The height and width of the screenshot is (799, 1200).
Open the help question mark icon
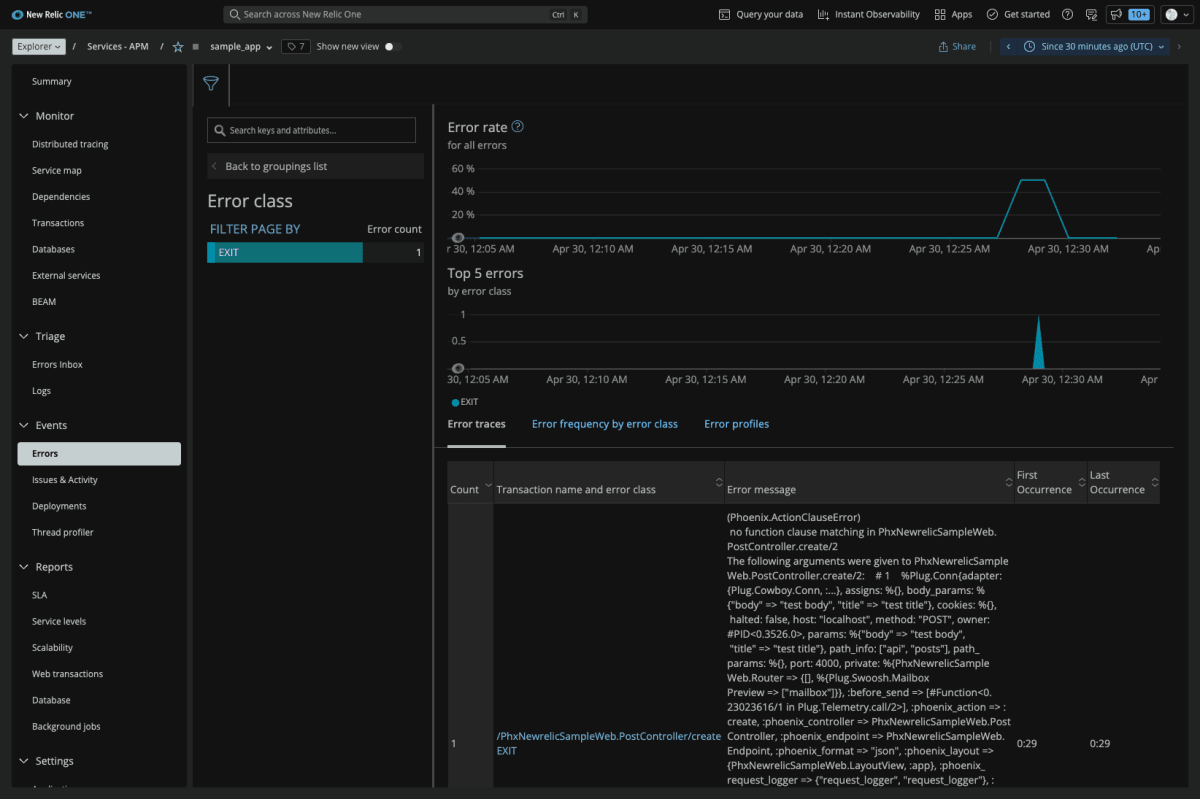(x=1068, y=15)
